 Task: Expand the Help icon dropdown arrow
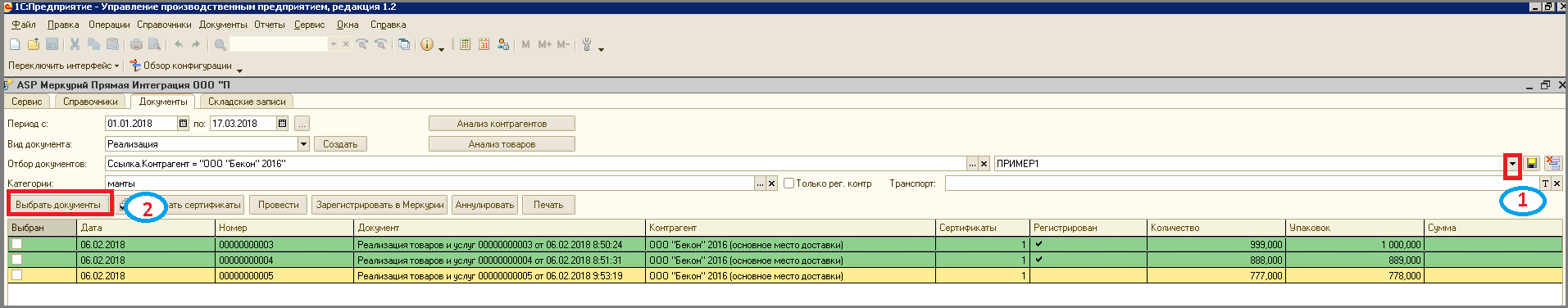(x=441, y=49)
